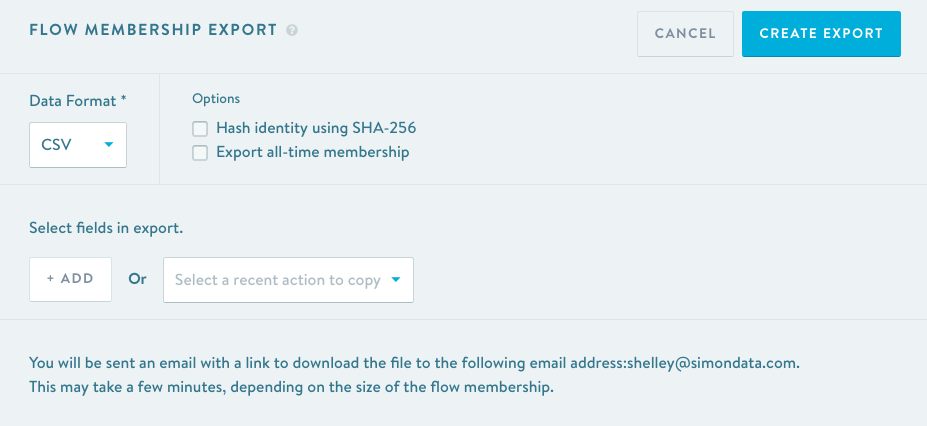Enable Hash identity using SHA-256 checkbox
The height and width of the screenshot is (426, 927).
pyautogui.click(x=200, y=128)
